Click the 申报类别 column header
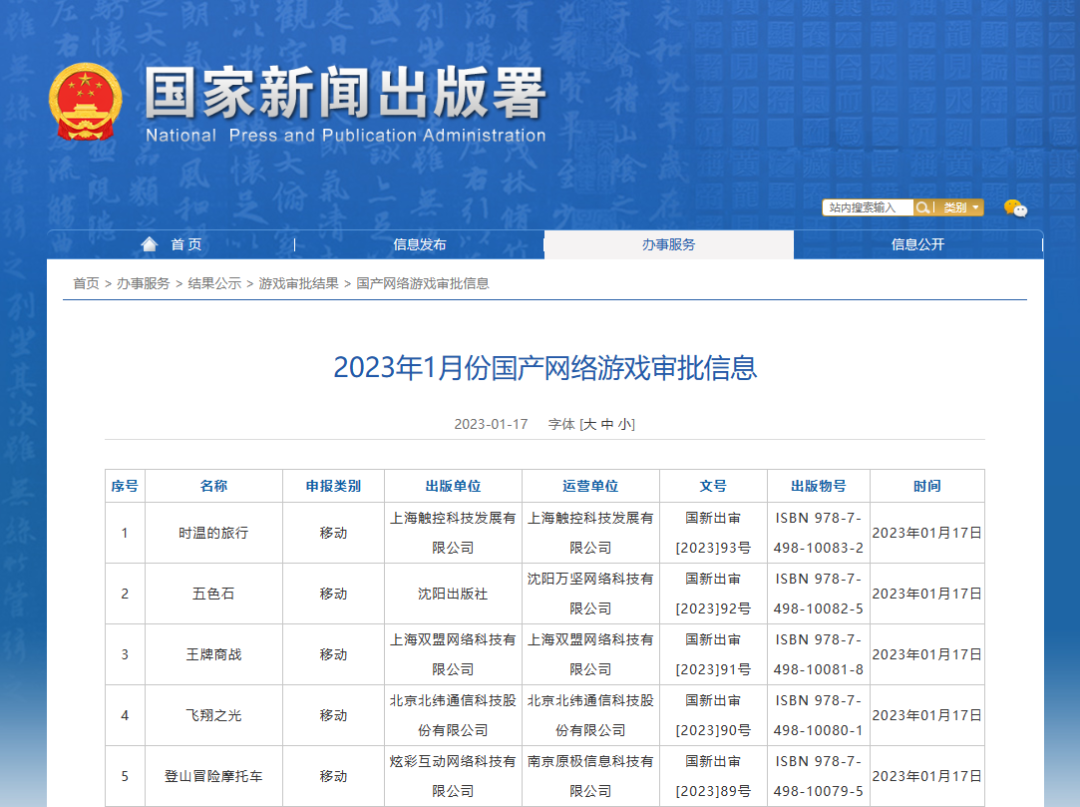 tap(333, 486)
